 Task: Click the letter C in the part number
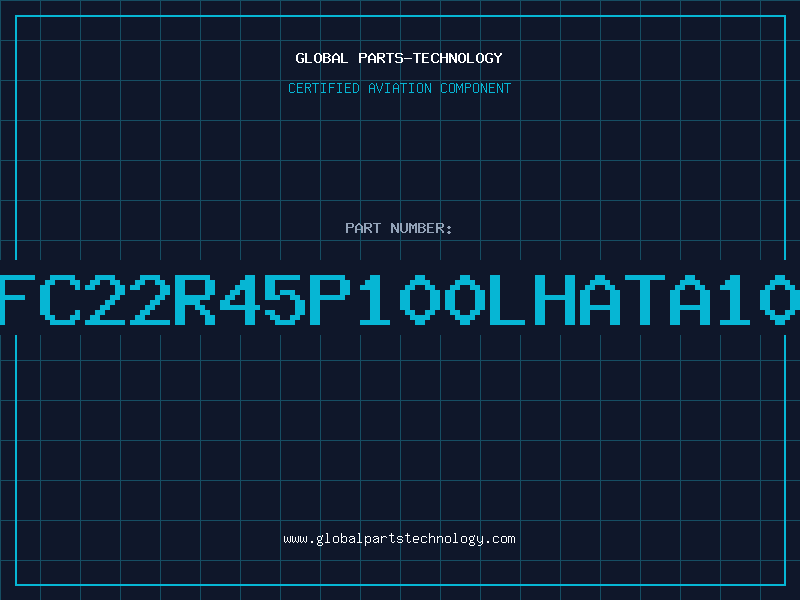(62, 298)
